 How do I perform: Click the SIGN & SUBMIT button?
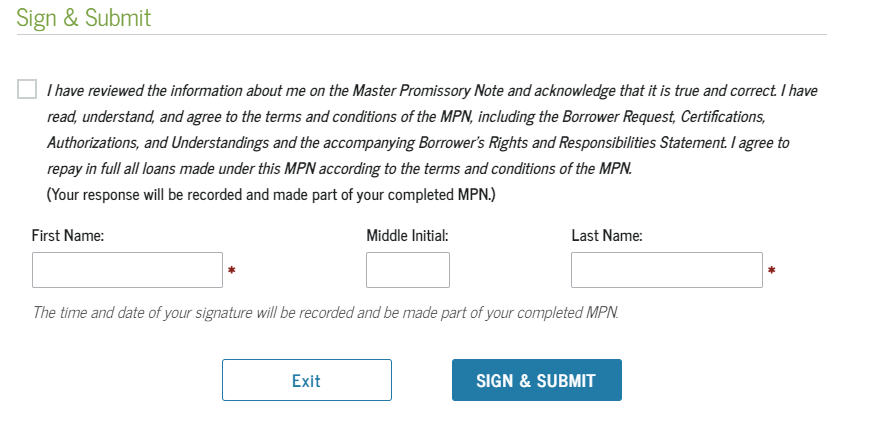536,380
